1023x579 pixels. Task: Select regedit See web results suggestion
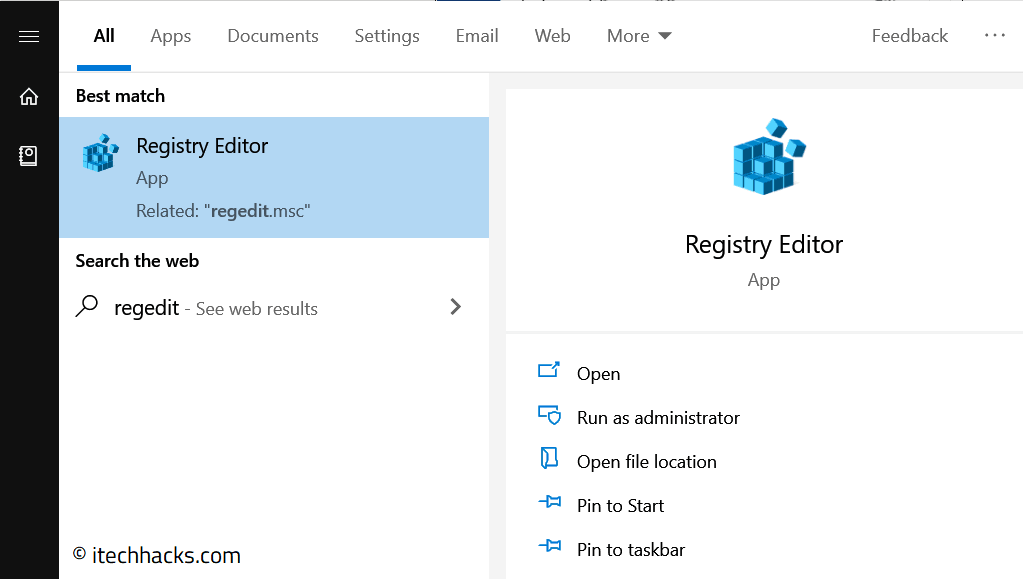(216, 309)
